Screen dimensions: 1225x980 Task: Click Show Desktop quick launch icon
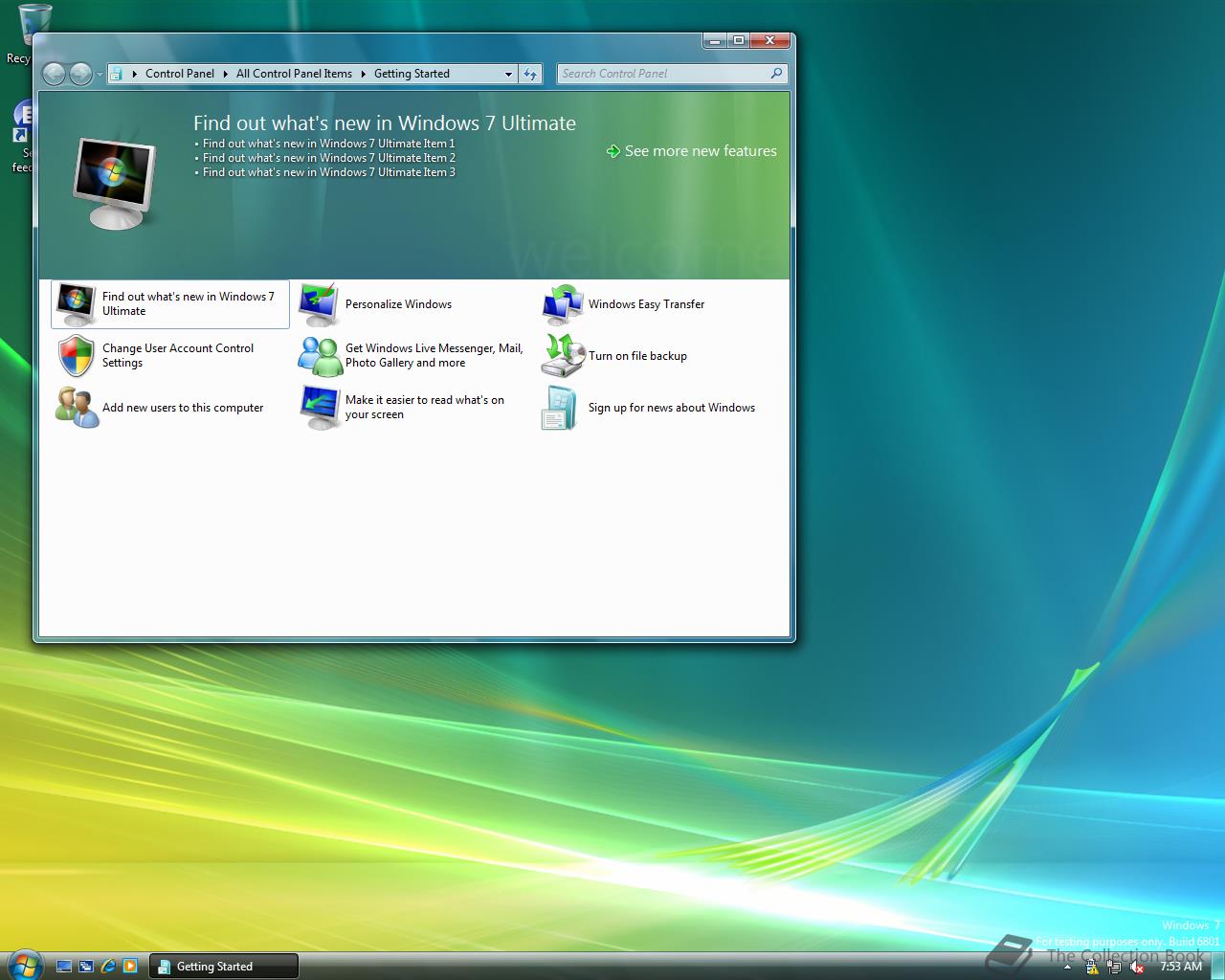(64, 967)
